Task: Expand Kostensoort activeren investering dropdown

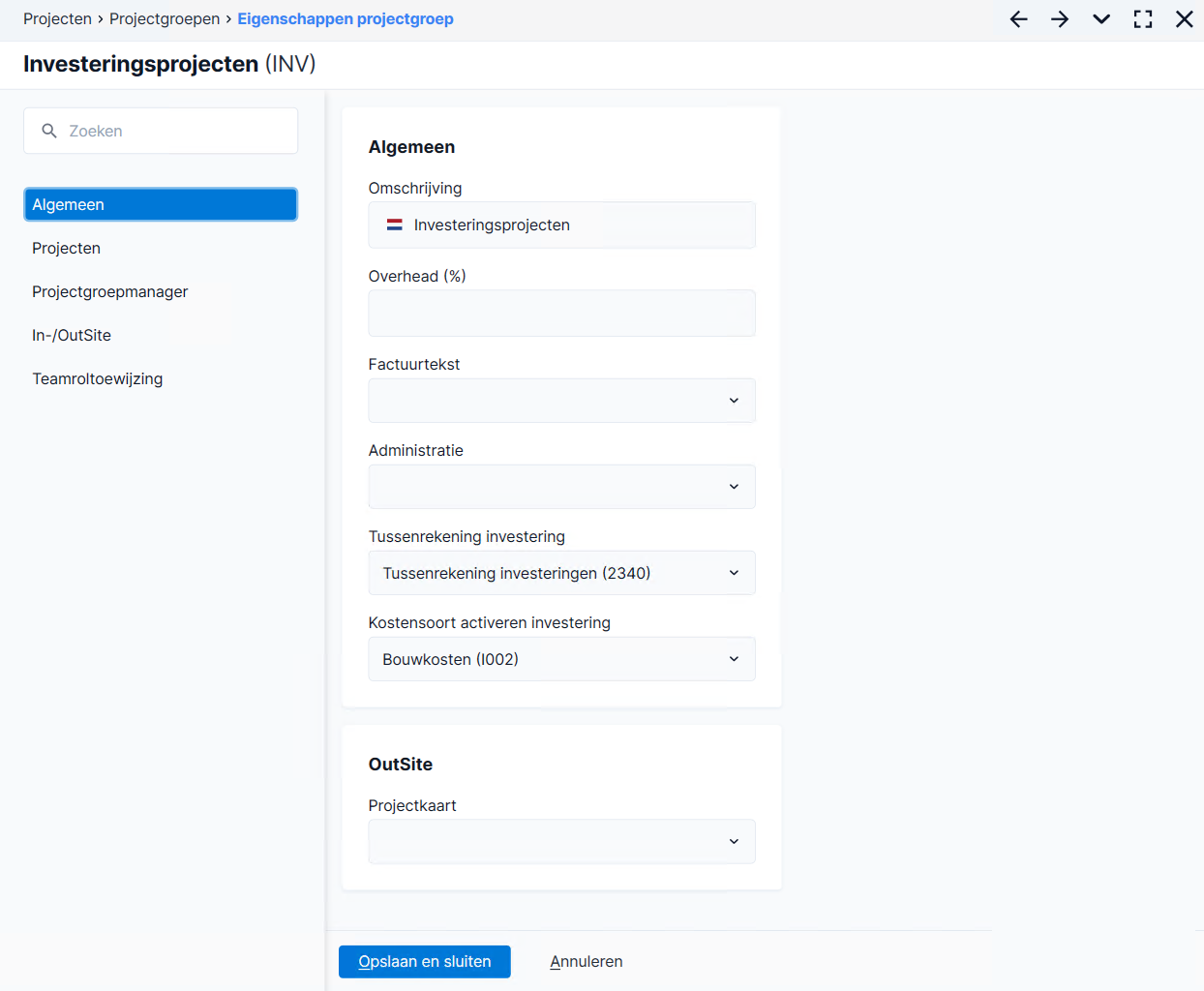Action: tap(561, 659)
